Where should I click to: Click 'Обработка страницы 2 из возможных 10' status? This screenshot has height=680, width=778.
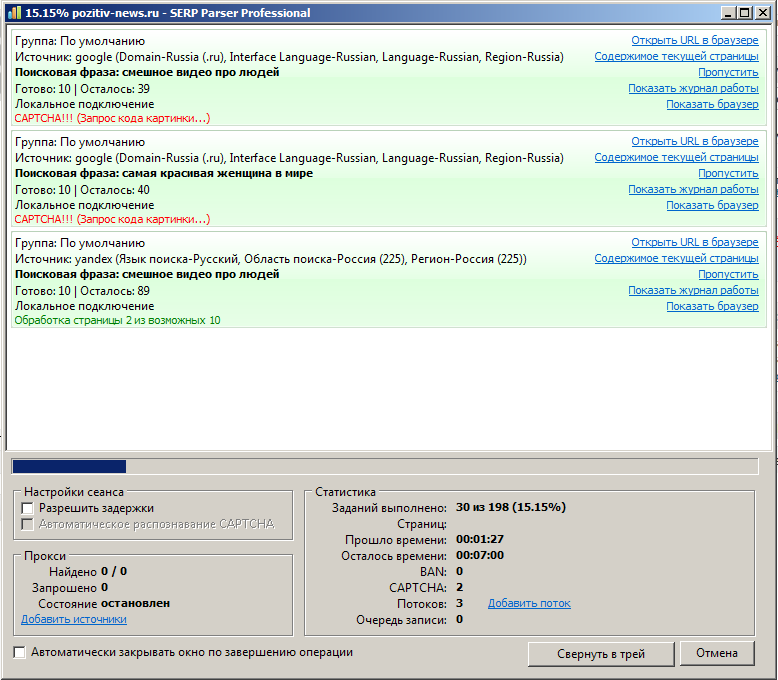tap(117, 320)
